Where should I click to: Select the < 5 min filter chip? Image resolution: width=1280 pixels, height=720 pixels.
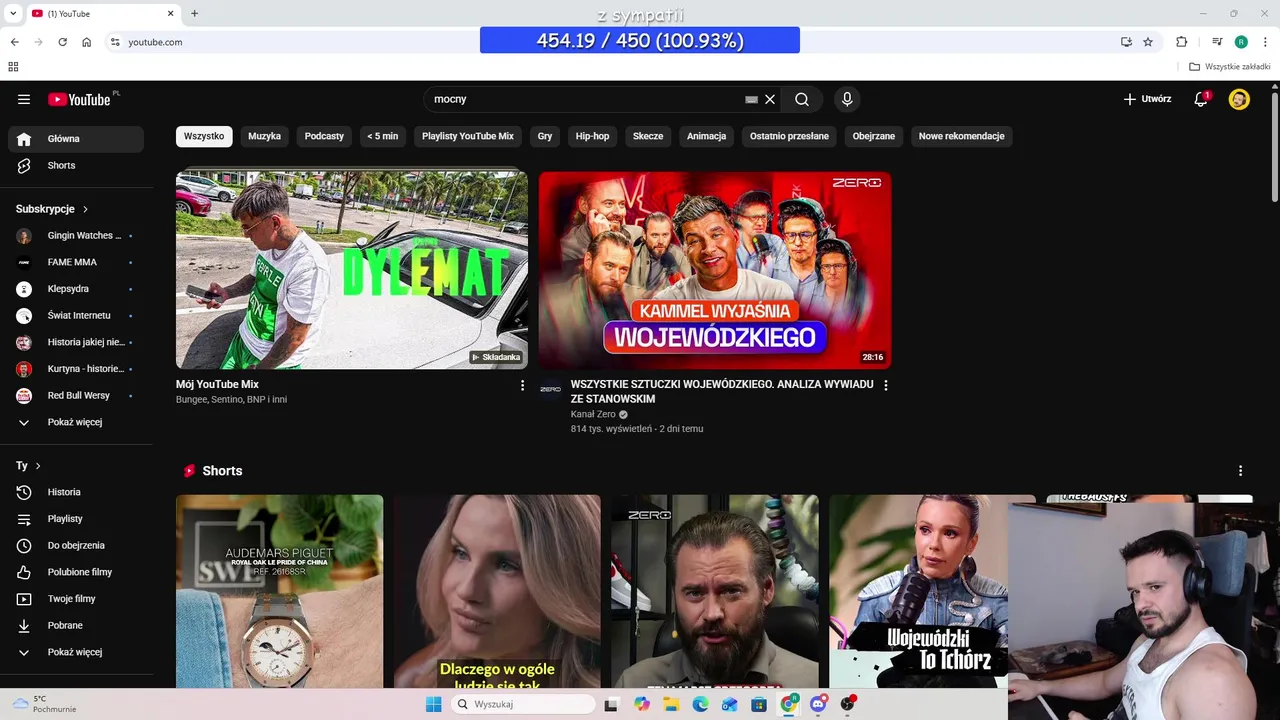click(382, 136)
